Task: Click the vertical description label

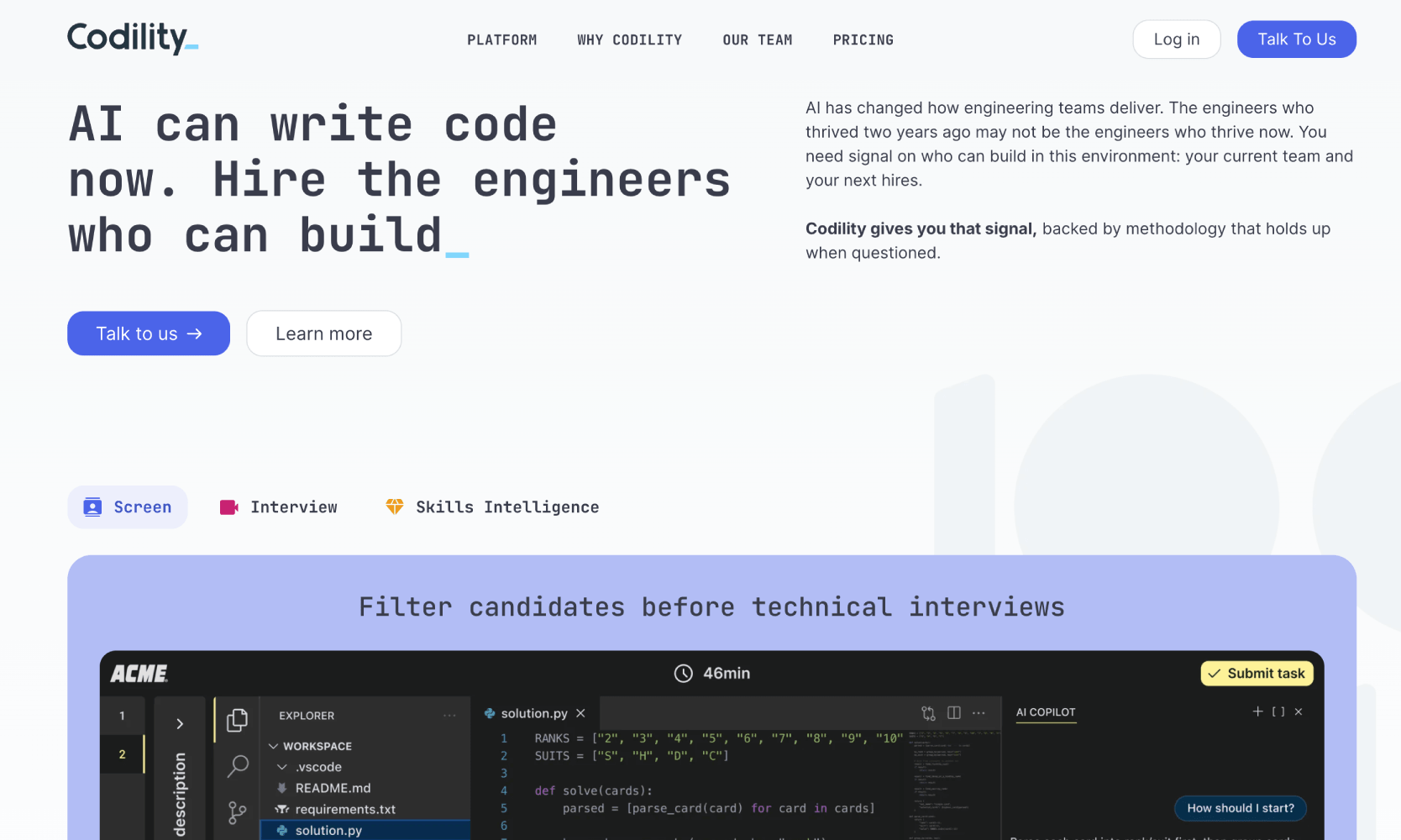Action: (x=180, y=795)
